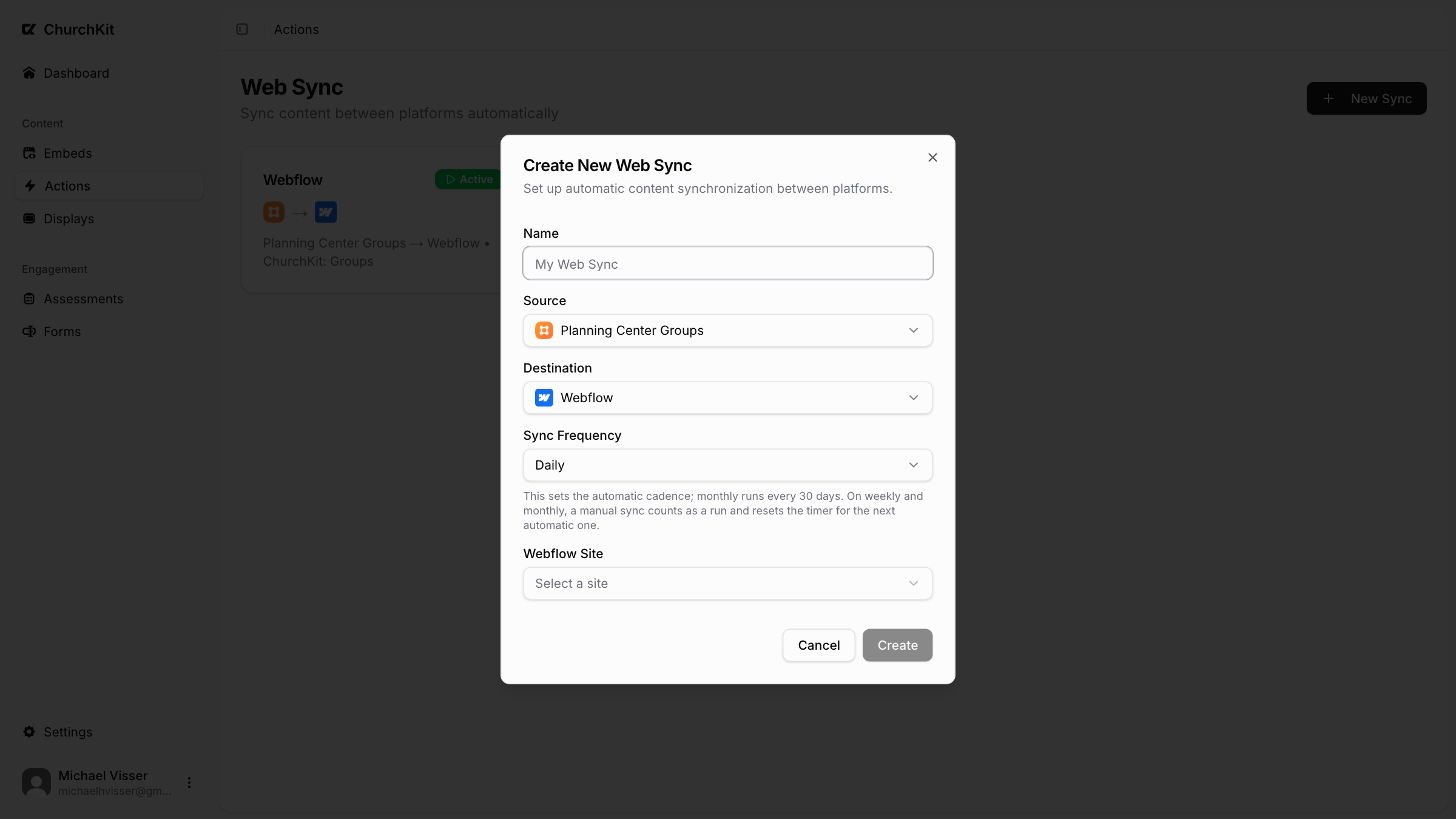The width and height of the screenshot is (1456, 819).
Task: Go to Embeds in sidebar
Action: 109,153
